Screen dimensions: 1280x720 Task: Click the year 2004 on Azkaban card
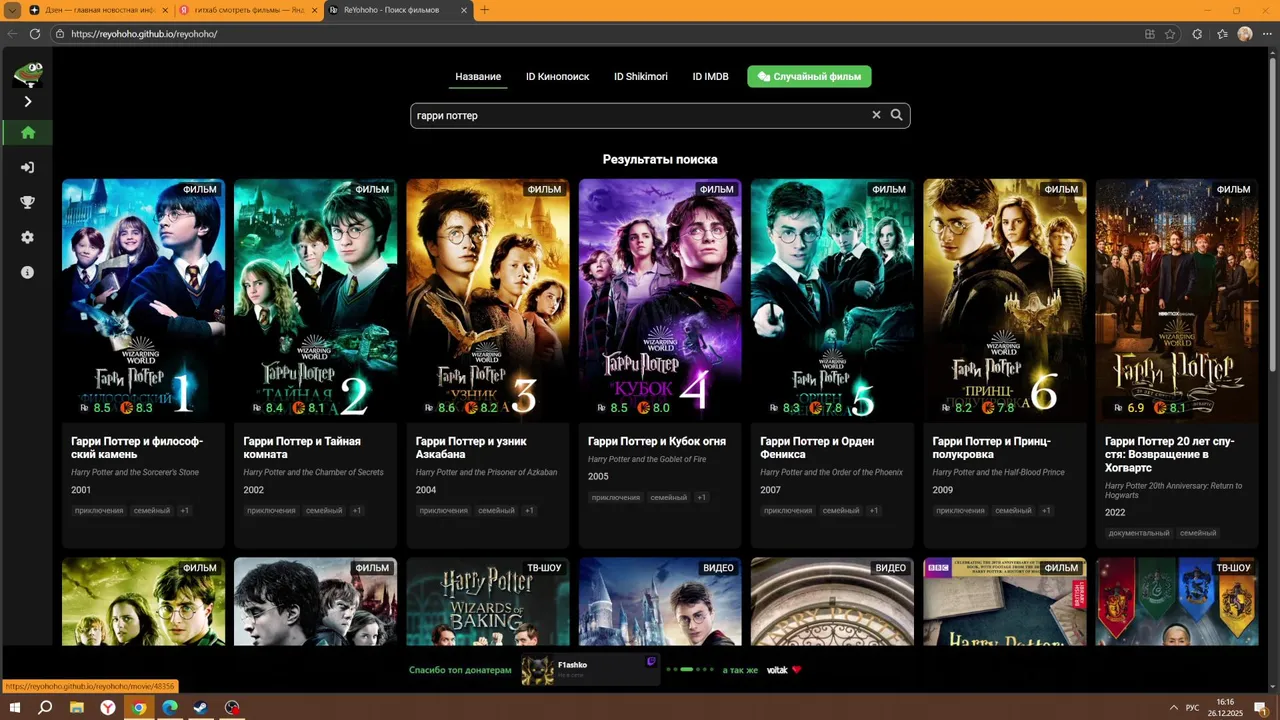pos(426,490)
